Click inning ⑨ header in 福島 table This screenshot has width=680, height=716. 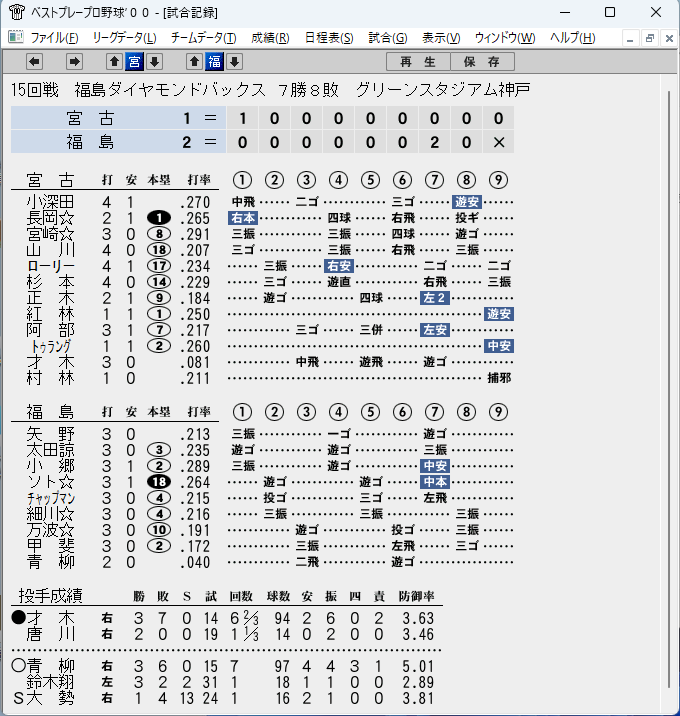498,412
